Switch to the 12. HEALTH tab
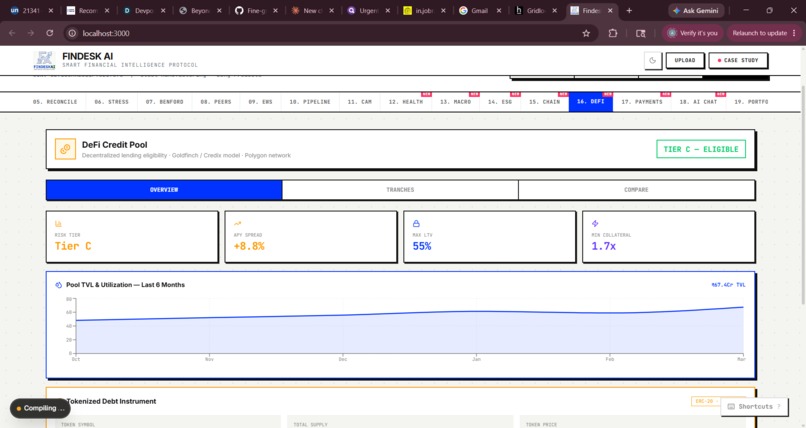Viewport: 806px width, 428px height. [406, 102]
